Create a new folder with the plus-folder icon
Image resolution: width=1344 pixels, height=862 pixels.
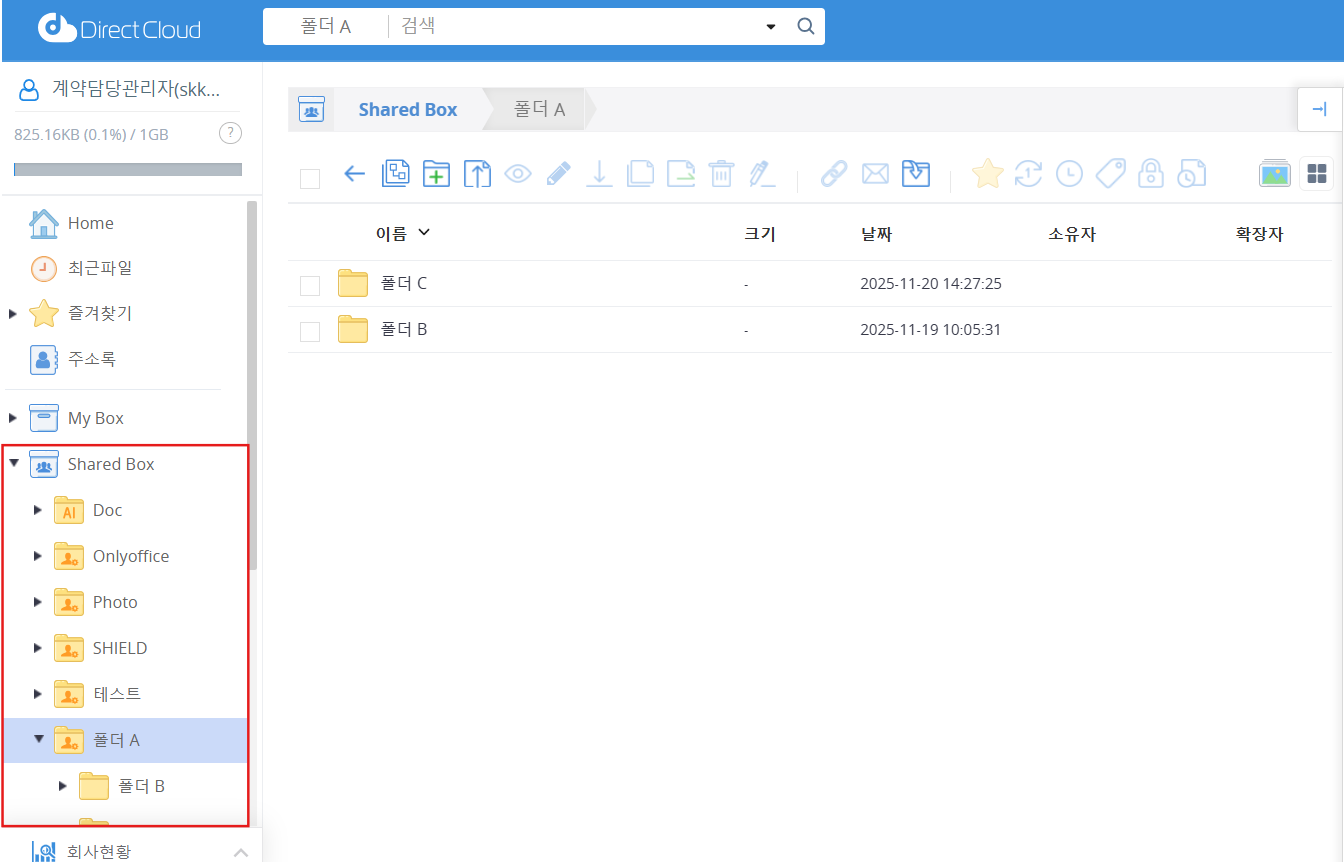pos(436,174)
